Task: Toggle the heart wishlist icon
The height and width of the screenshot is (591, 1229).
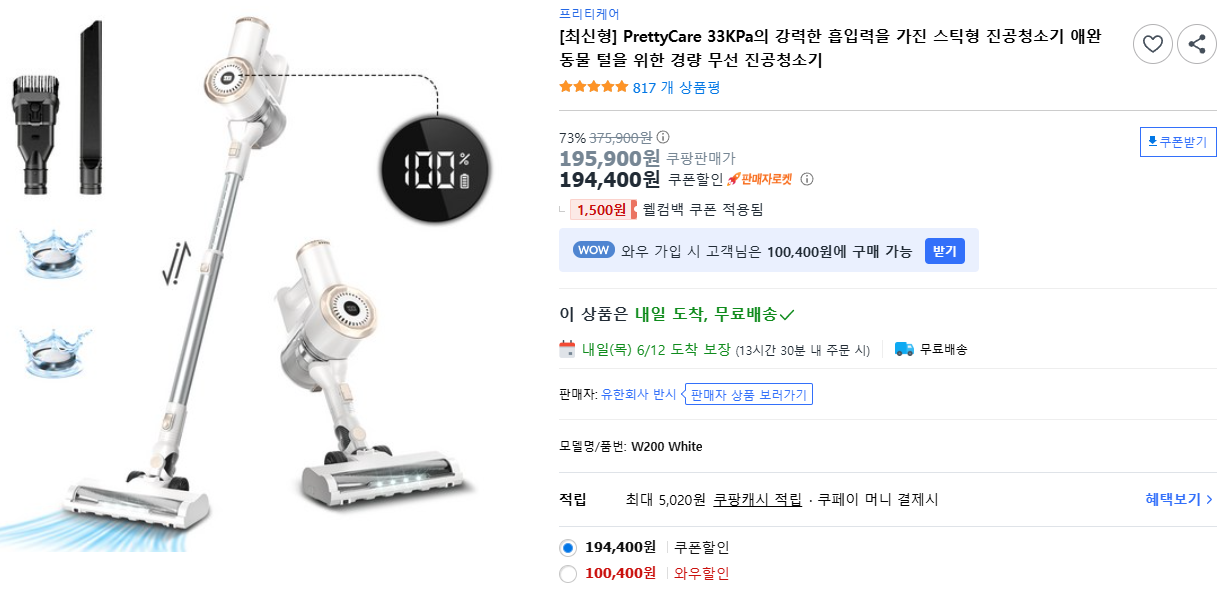Action: (x=1152, y=44)
